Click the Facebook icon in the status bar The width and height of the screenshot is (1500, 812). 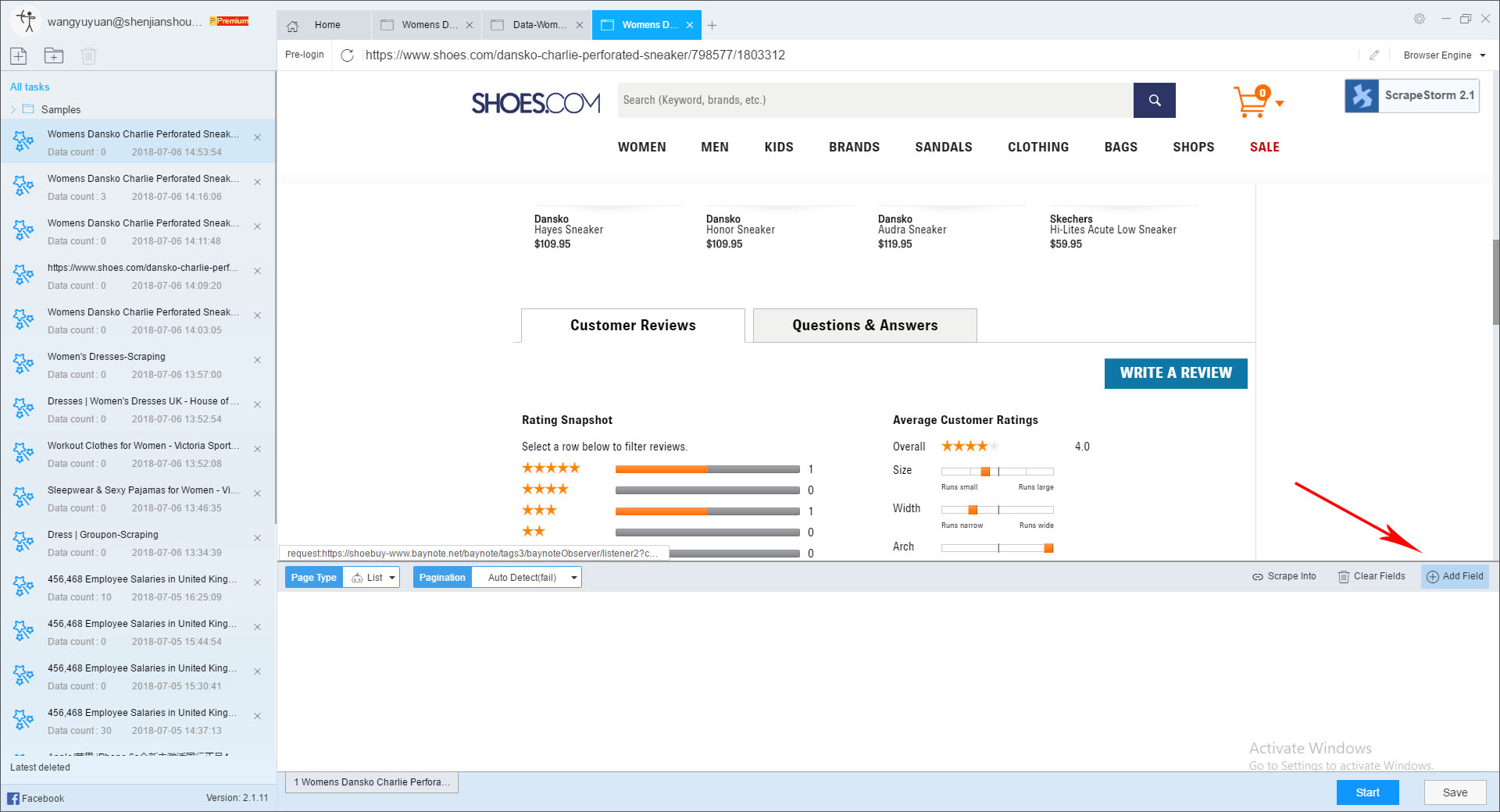coord(13,798)
